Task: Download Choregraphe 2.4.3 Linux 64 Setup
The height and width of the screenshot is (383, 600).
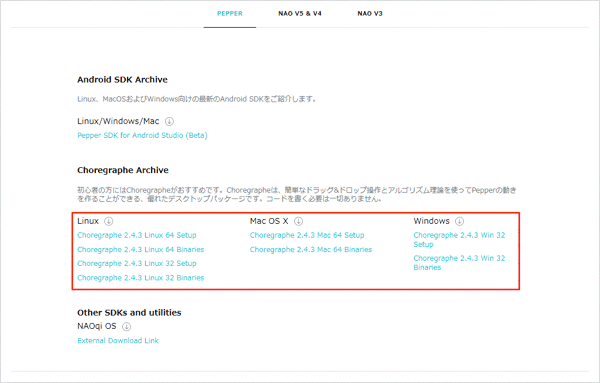Action: (x=137, y=235)
